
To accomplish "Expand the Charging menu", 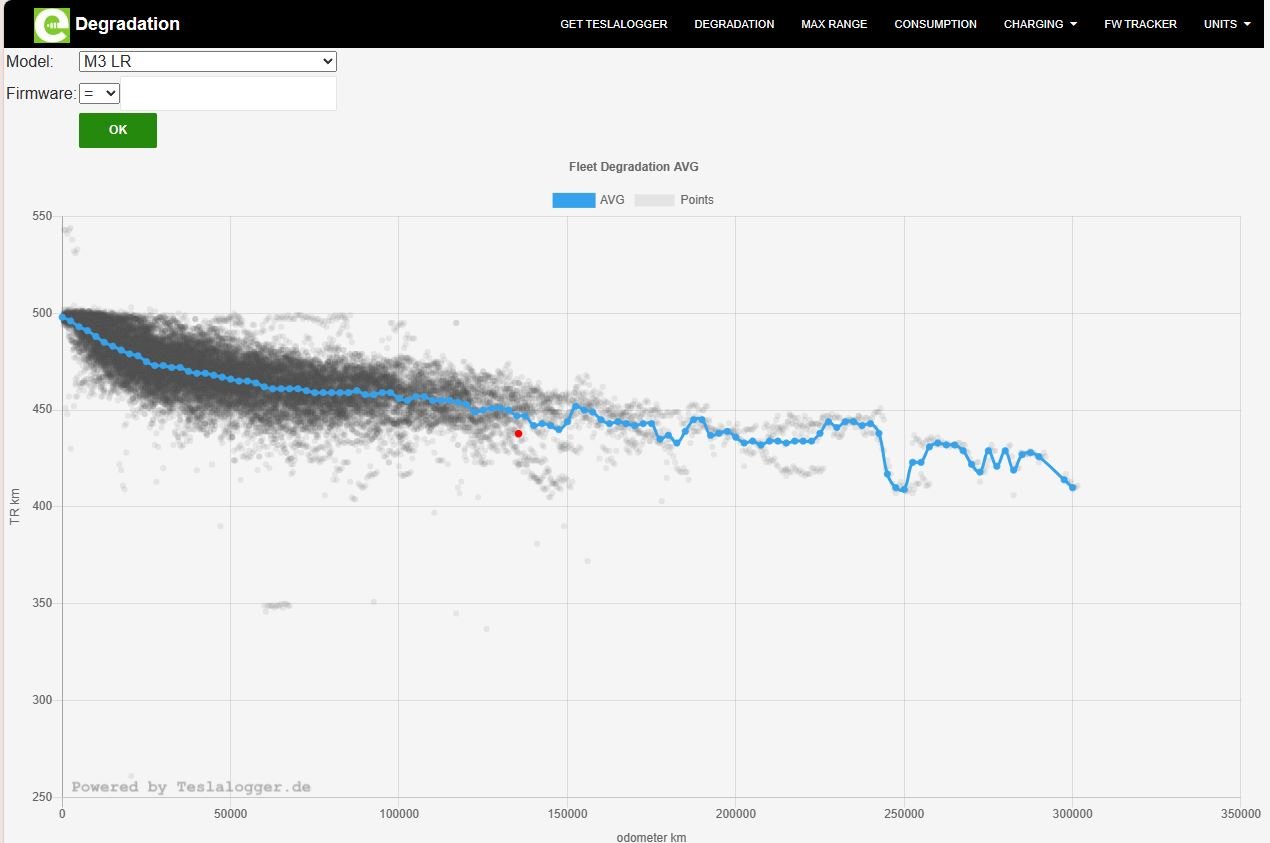I will point(1040,24).
